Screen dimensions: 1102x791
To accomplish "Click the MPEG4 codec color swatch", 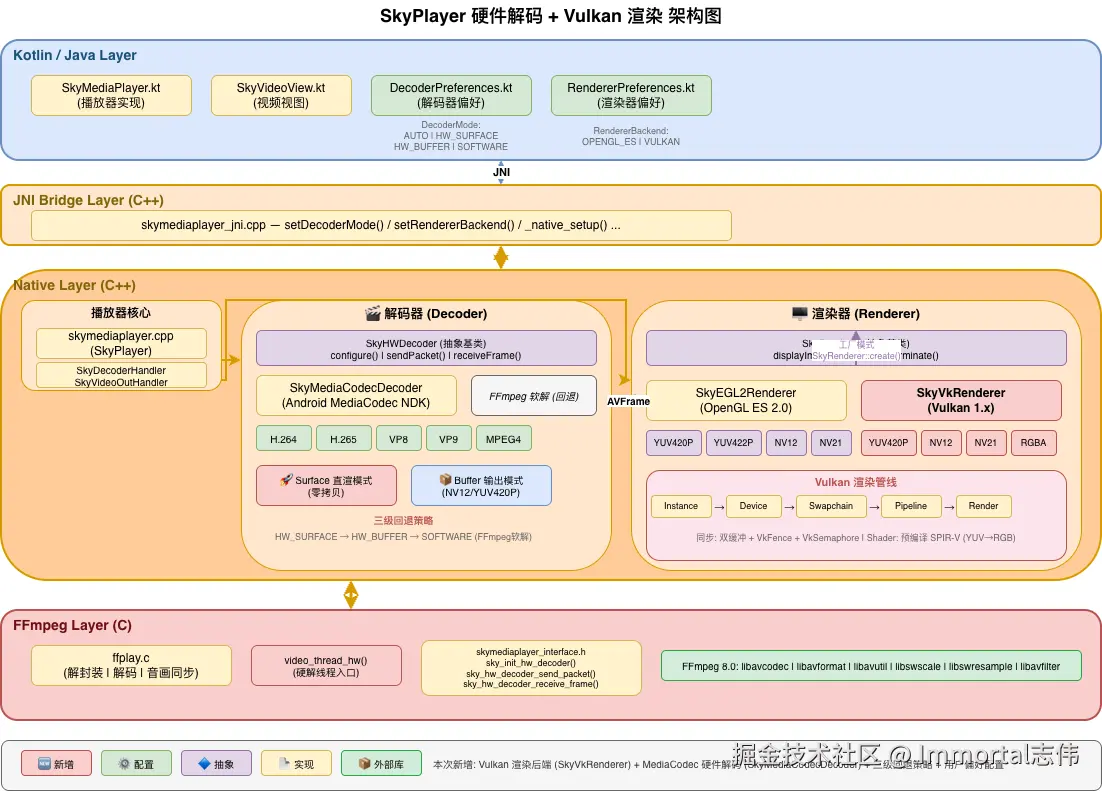I will [504, 438].
